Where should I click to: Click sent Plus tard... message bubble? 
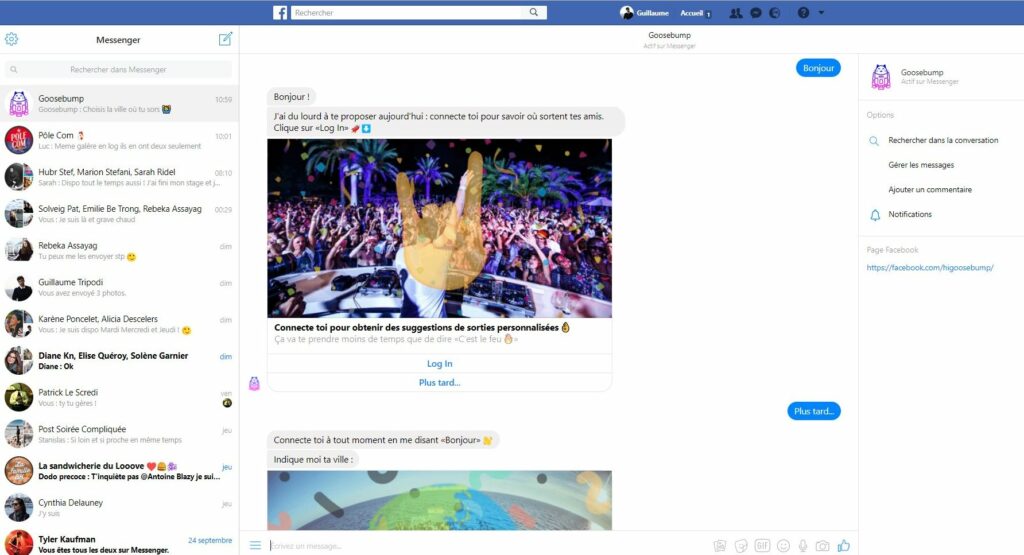click(814, 411)
